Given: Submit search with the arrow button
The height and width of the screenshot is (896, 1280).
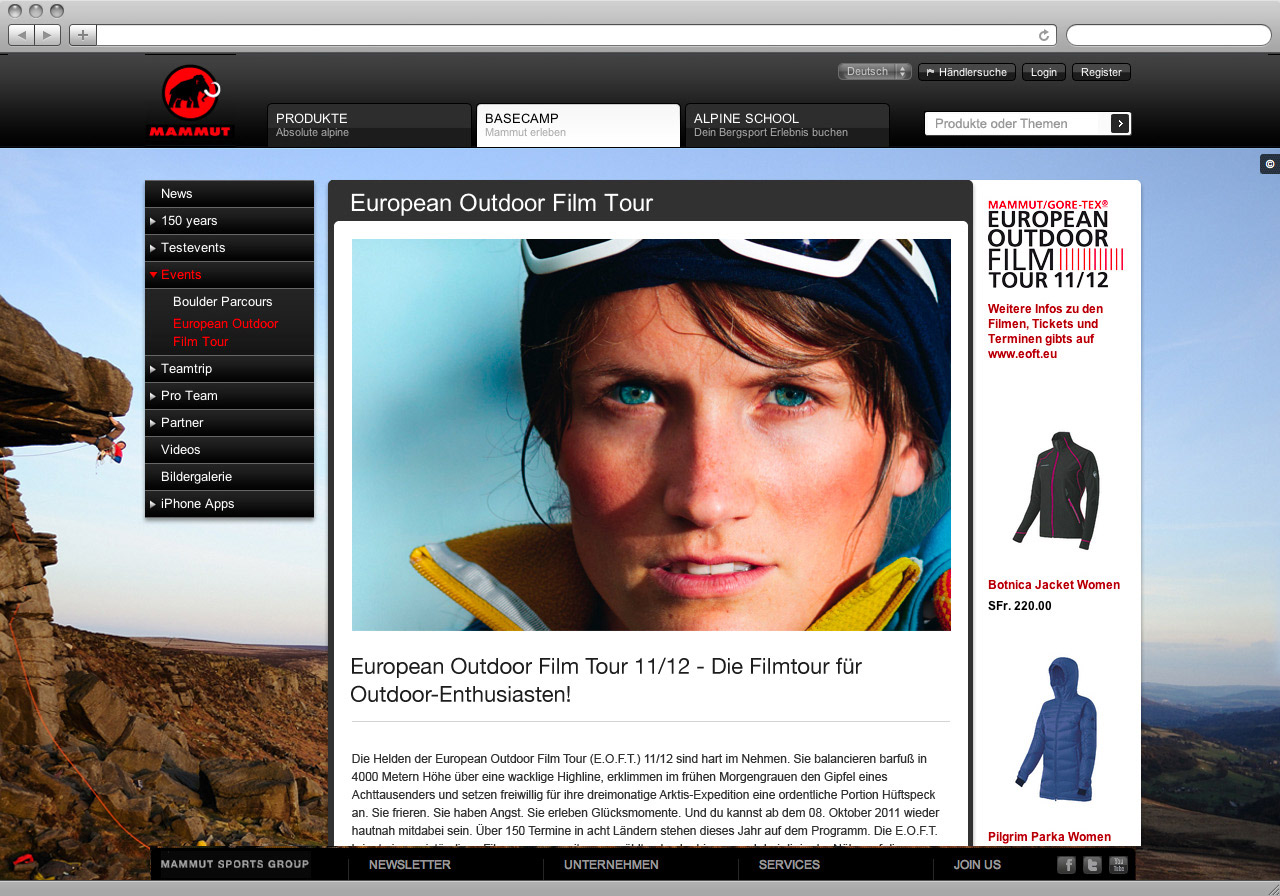Looking at the screenshot, I should click(1120, 124).
